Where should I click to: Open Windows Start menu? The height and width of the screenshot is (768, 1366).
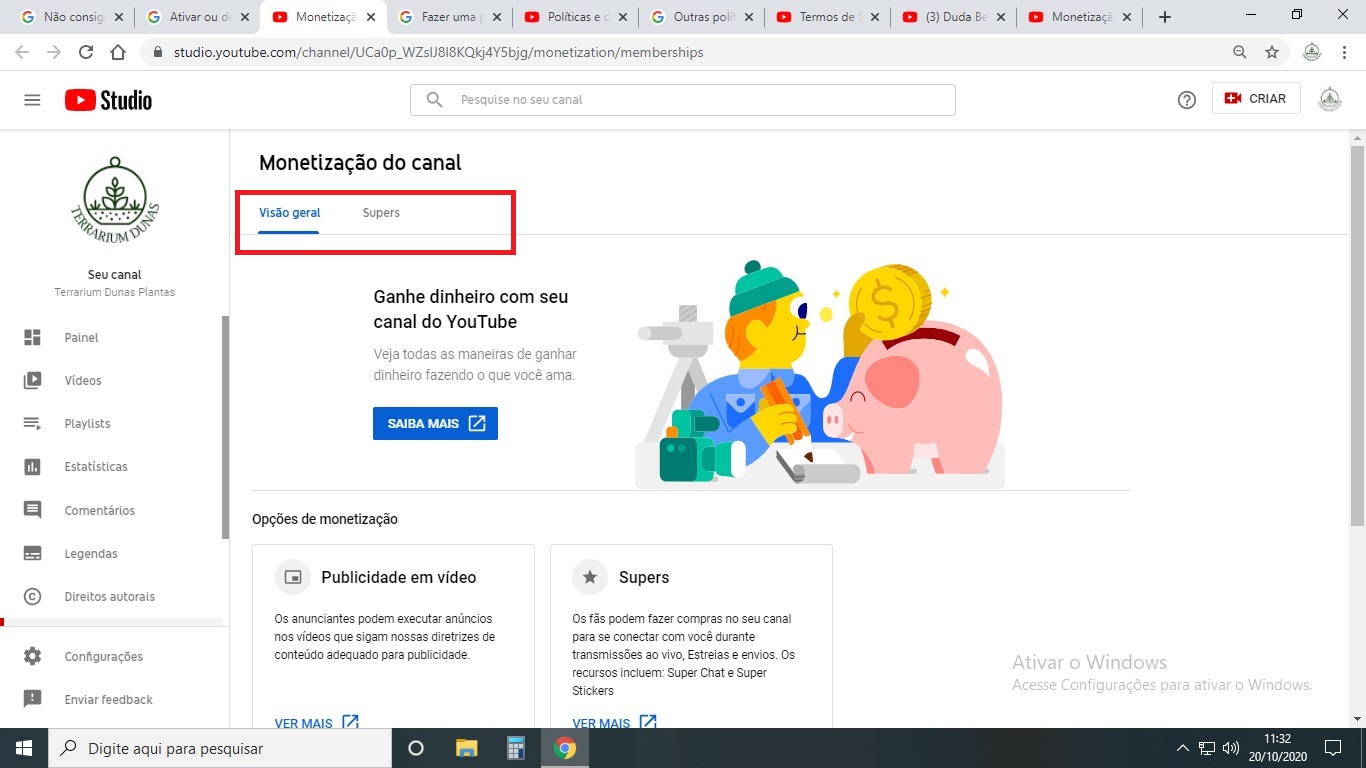(x=22, y=748)
